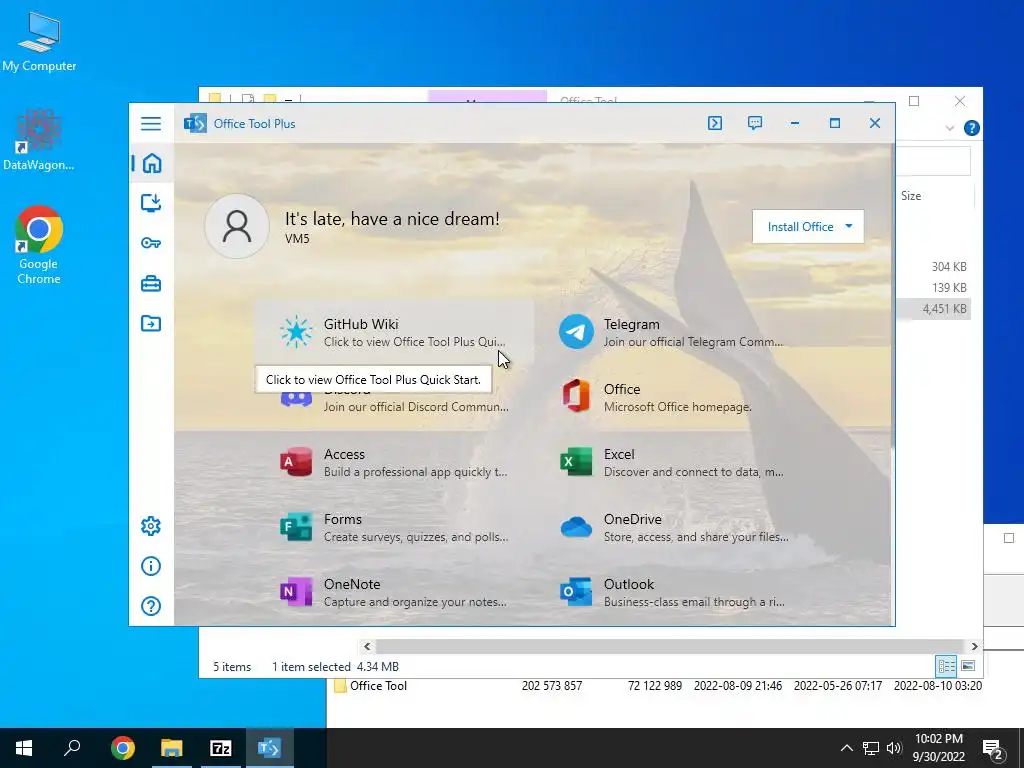Image resolution: width=1024 pixels, height=768 pixels.
Task: Open 7-Zip from the taskbar
Action: (221, 748)
